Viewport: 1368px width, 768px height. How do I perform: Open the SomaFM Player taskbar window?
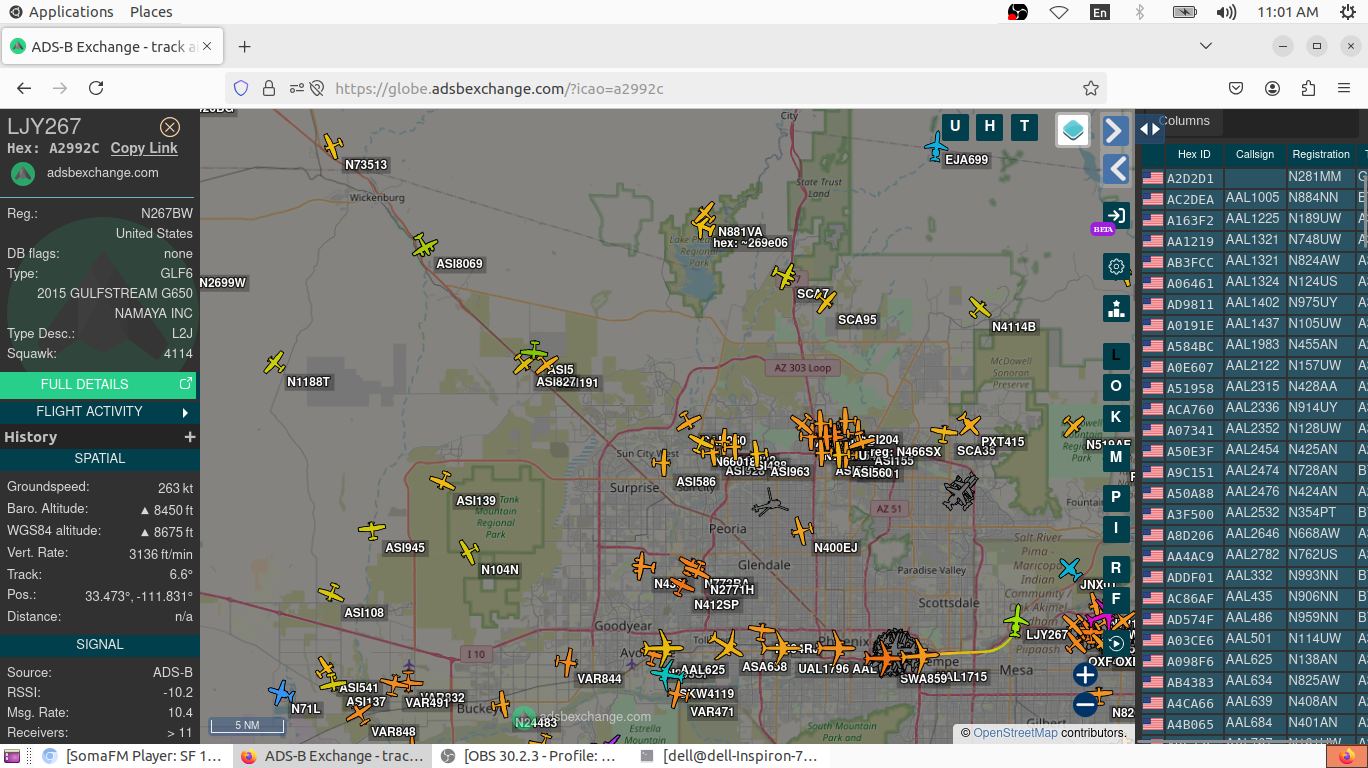point(133,756)
